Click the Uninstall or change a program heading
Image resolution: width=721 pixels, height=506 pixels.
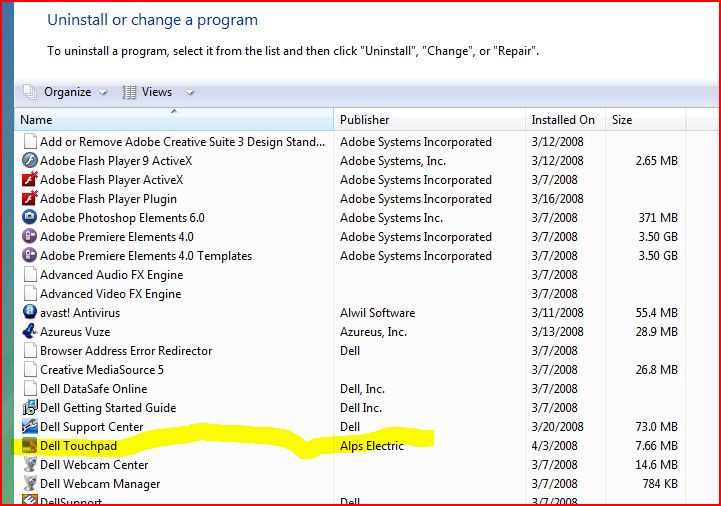153,20
